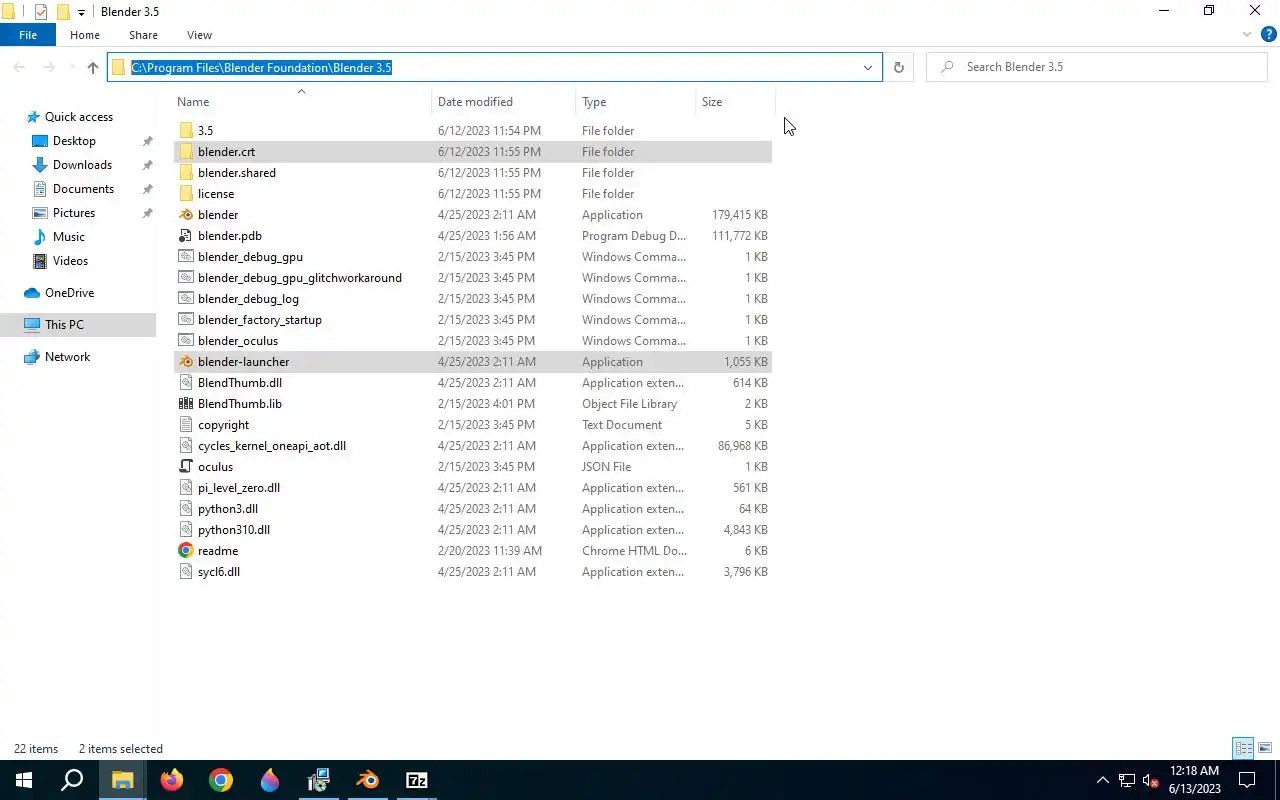Refresh the current folder view
Viewport: 1280px width, 800px height.
(898, 67)
